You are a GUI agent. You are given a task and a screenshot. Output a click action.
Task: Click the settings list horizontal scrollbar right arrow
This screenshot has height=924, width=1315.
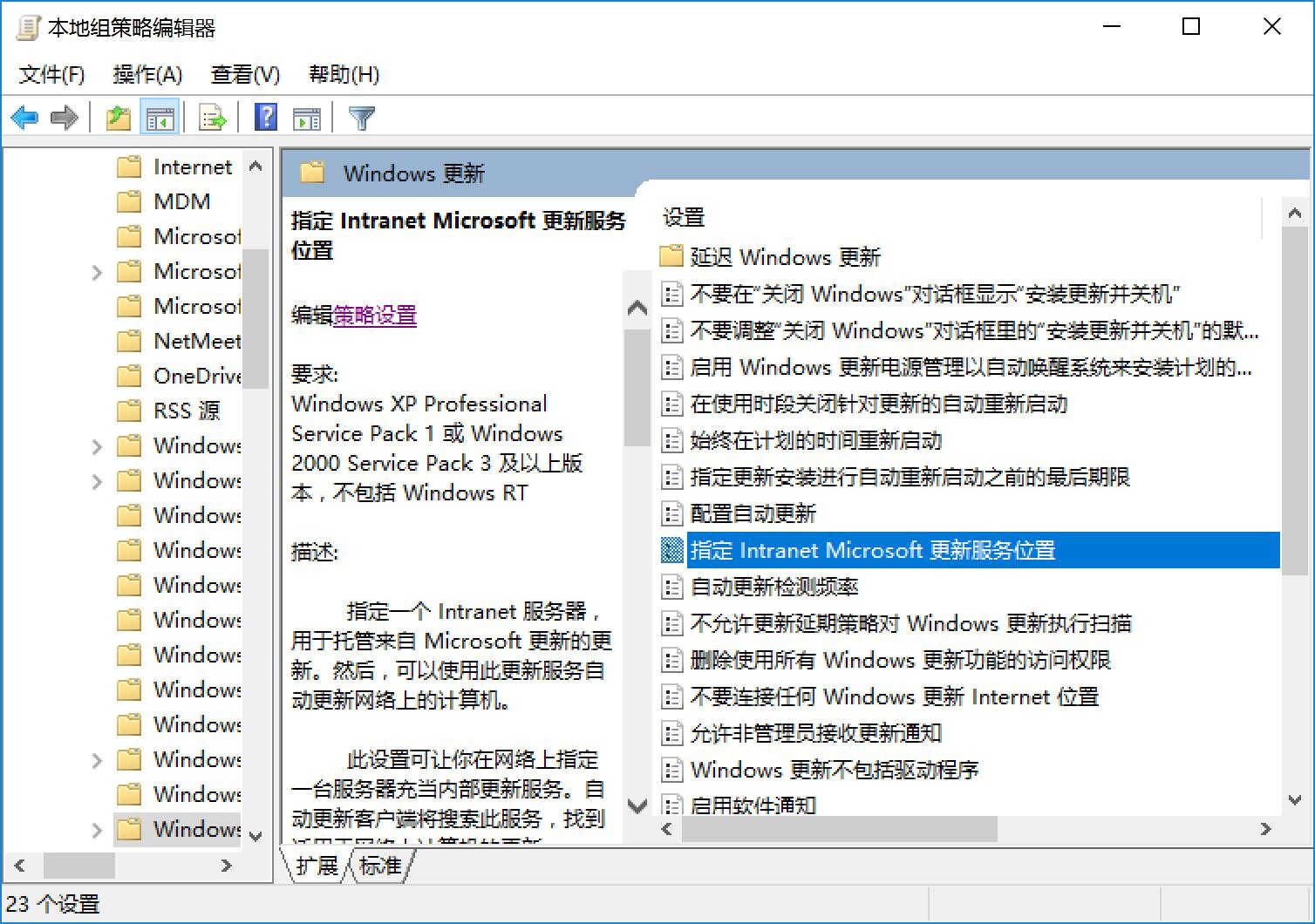(1265, 829)
